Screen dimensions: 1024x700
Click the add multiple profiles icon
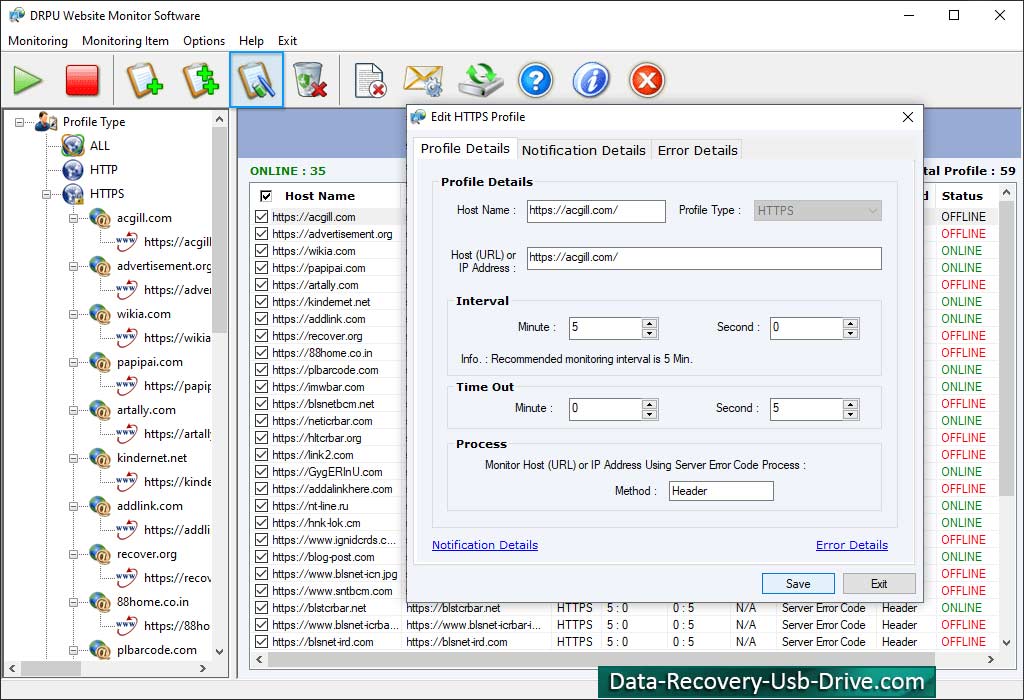click(200, 80)
